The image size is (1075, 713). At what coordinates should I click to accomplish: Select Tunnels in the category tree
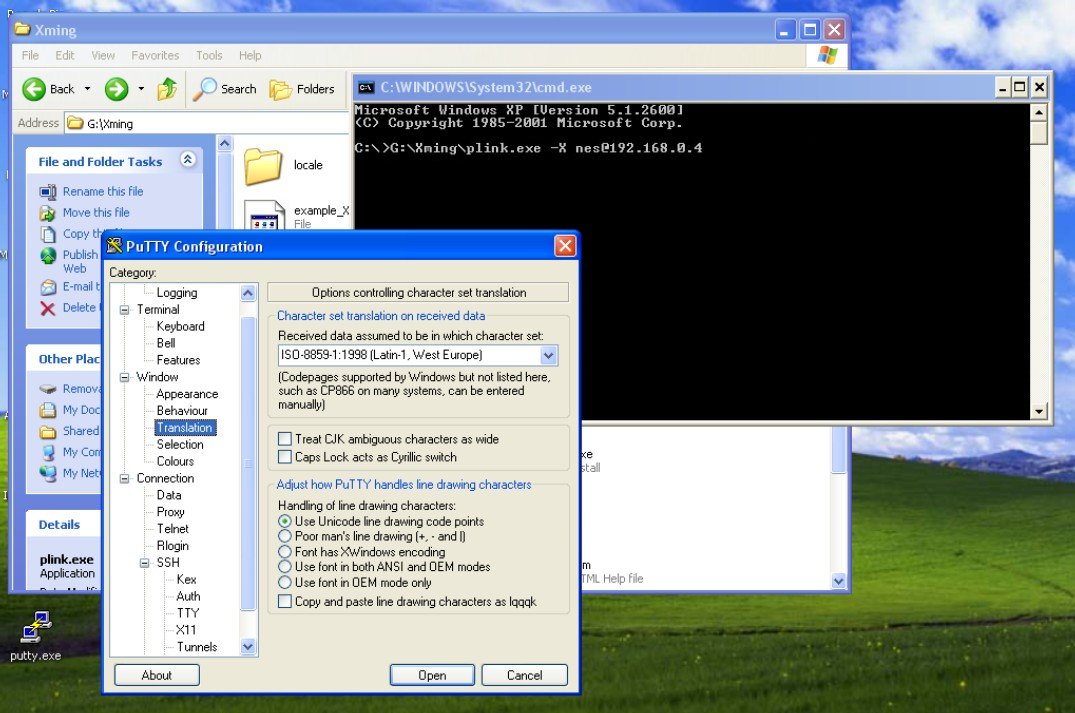[x=197, y=647]
